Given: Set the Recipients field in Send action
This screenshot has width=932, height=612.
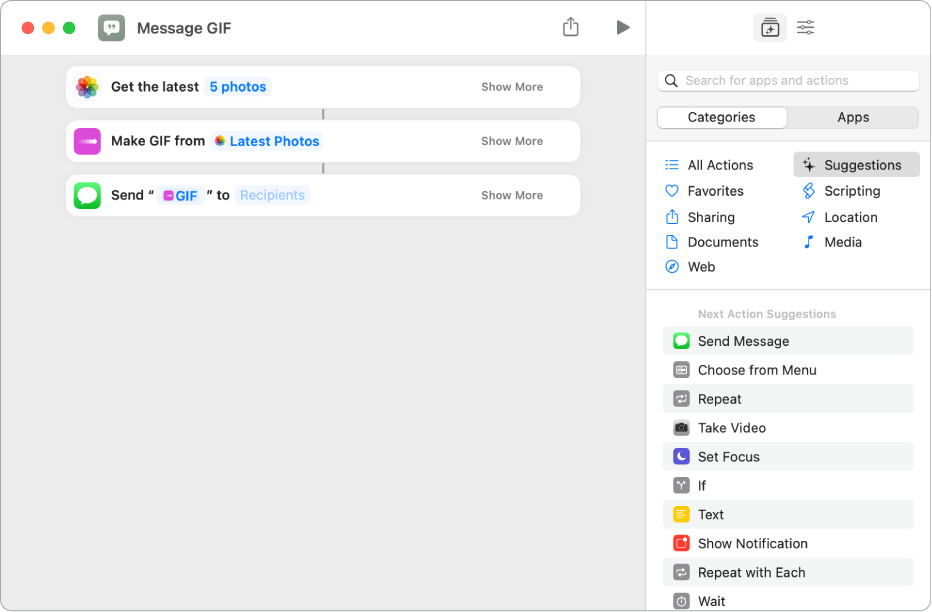Looking at the screenshot, I should [x=272, y=195].
